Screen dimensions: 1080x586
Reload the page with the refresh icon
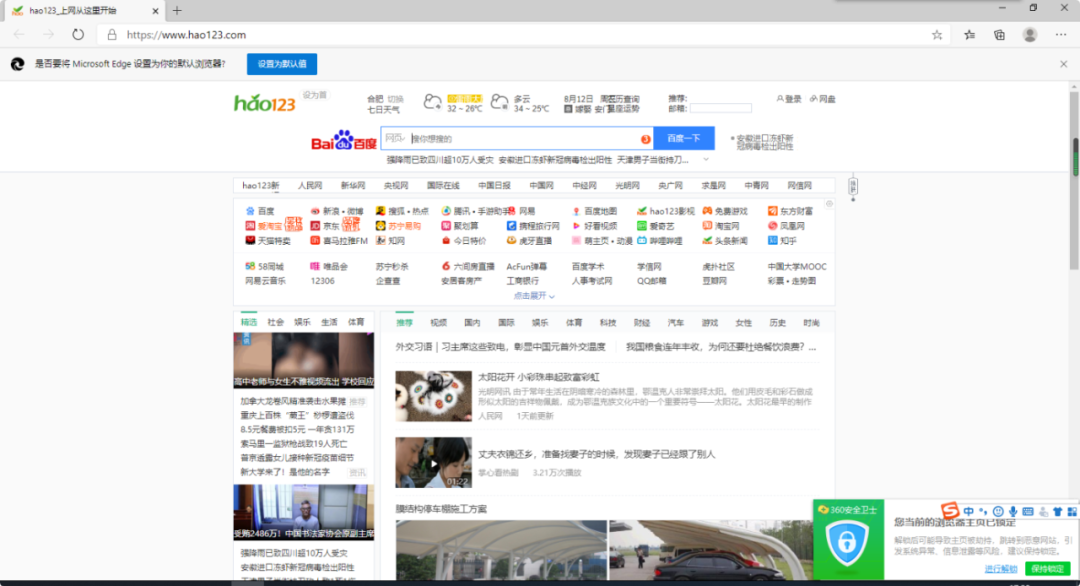pyautogui.click(x=78, y=34)
